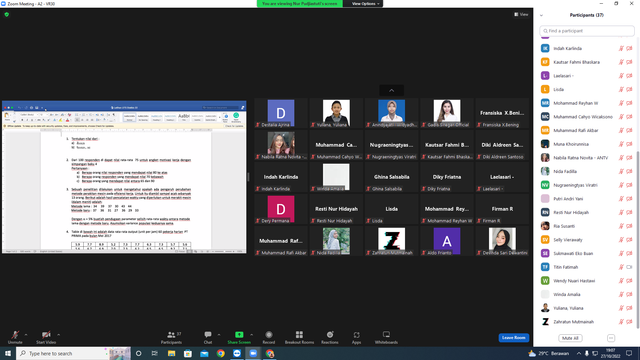The width and height of the screenshot is (640, 360).
Task: Open Google Chrome from the taskbar
Action: (221, 353)
